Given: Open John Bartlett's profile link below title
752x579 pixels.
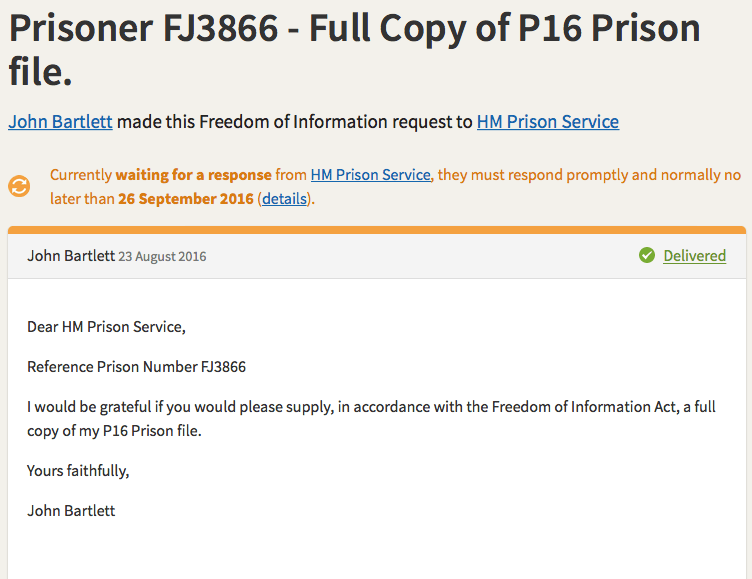Looking at the screenshot, I should point(60,122).
